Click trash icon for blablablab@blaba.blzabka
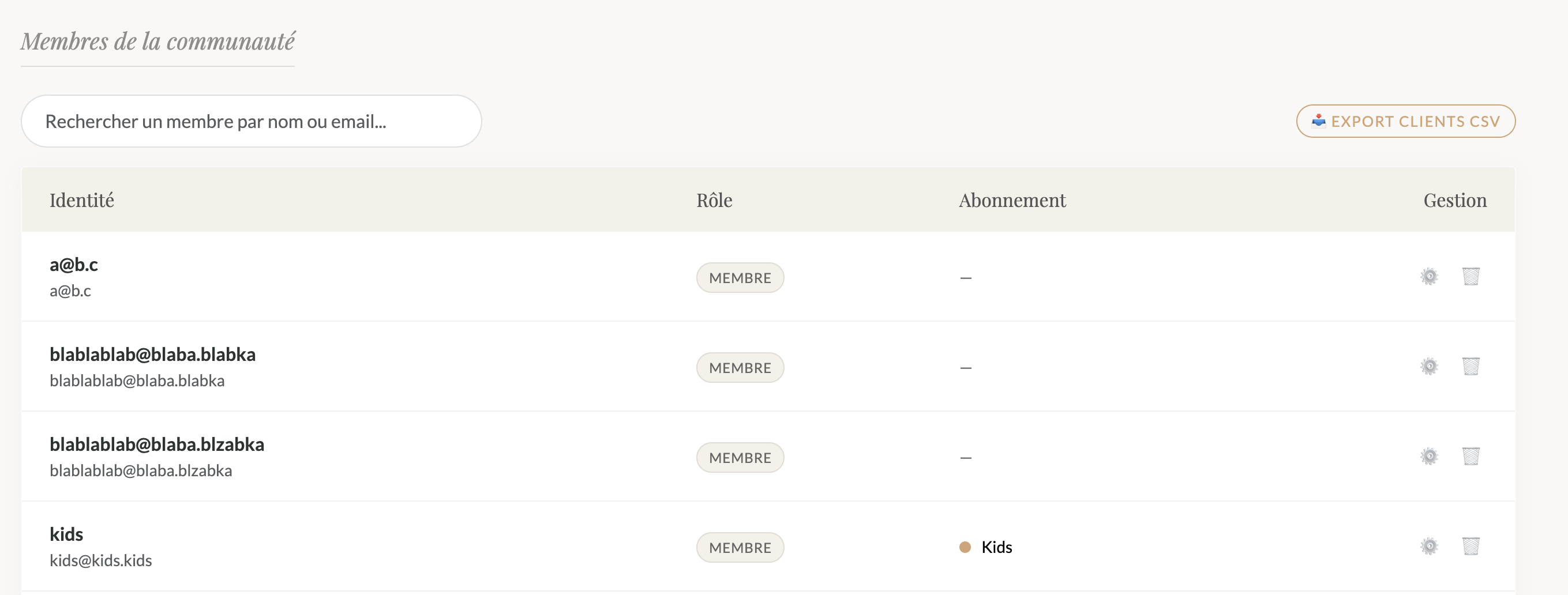The height and width of the screenshot is (595, 1568). (1471, 457)
